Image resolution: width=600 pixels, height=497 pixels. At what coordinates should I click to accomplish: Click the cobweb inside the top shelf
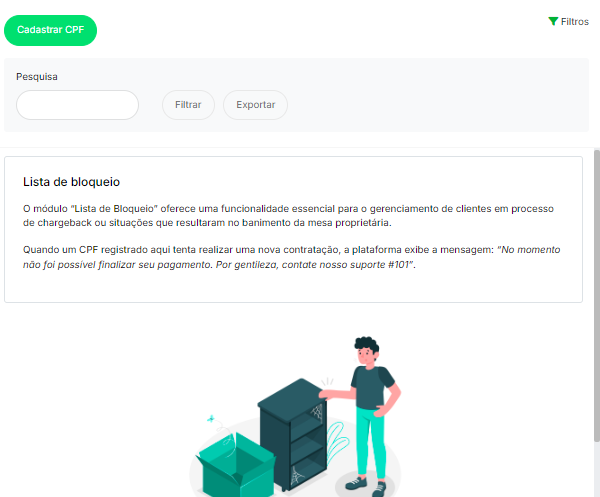point(317,412)
